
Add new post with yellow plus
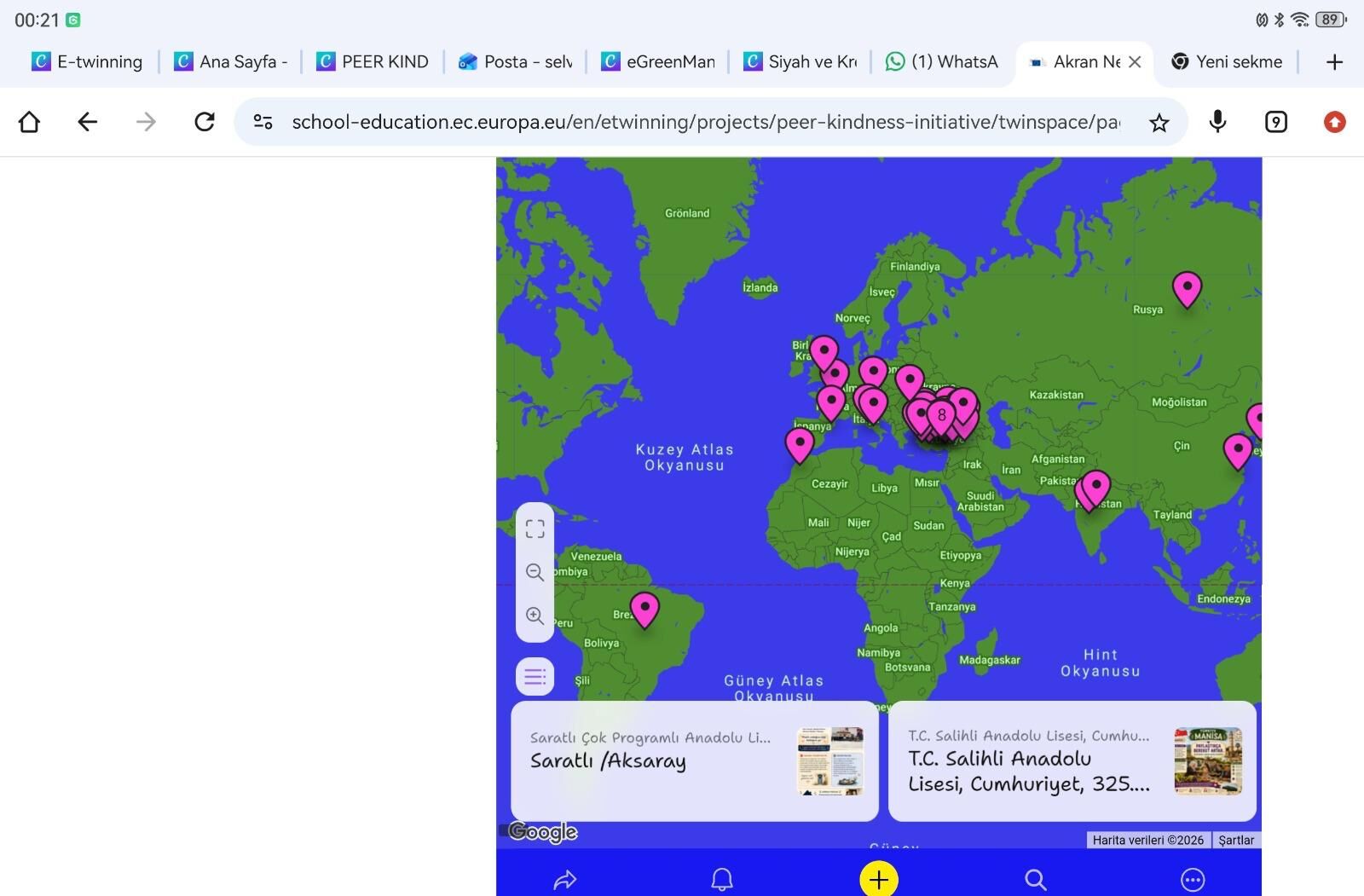coord(879,879)
